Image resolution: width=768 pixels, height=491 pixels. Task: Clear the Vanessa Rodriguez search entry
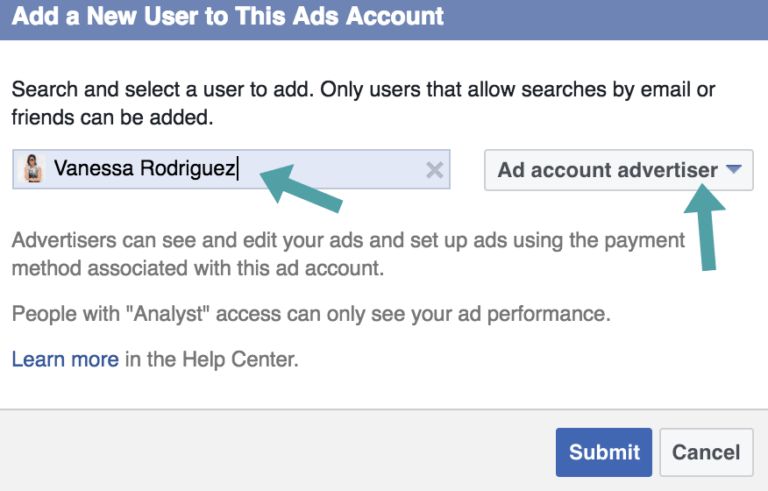tap(434, 170)
